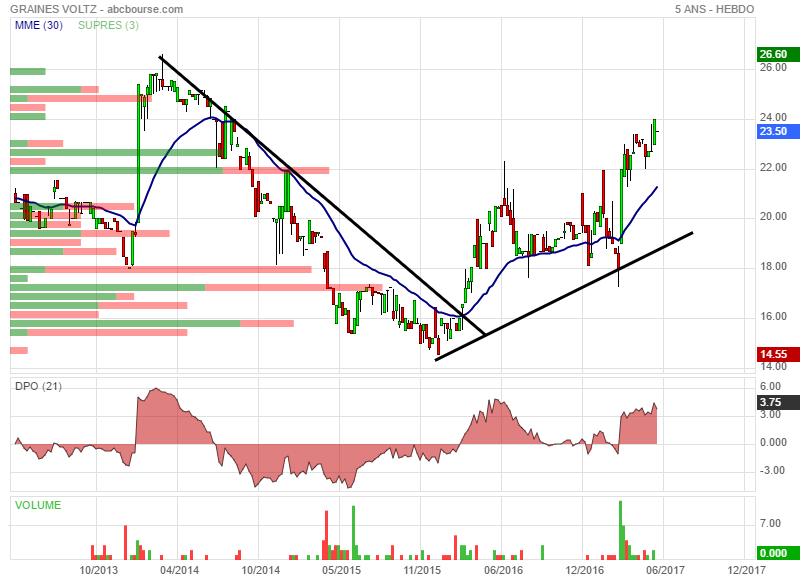
Task: Click the green 26.60 price tag
Action: coord(778,54)
